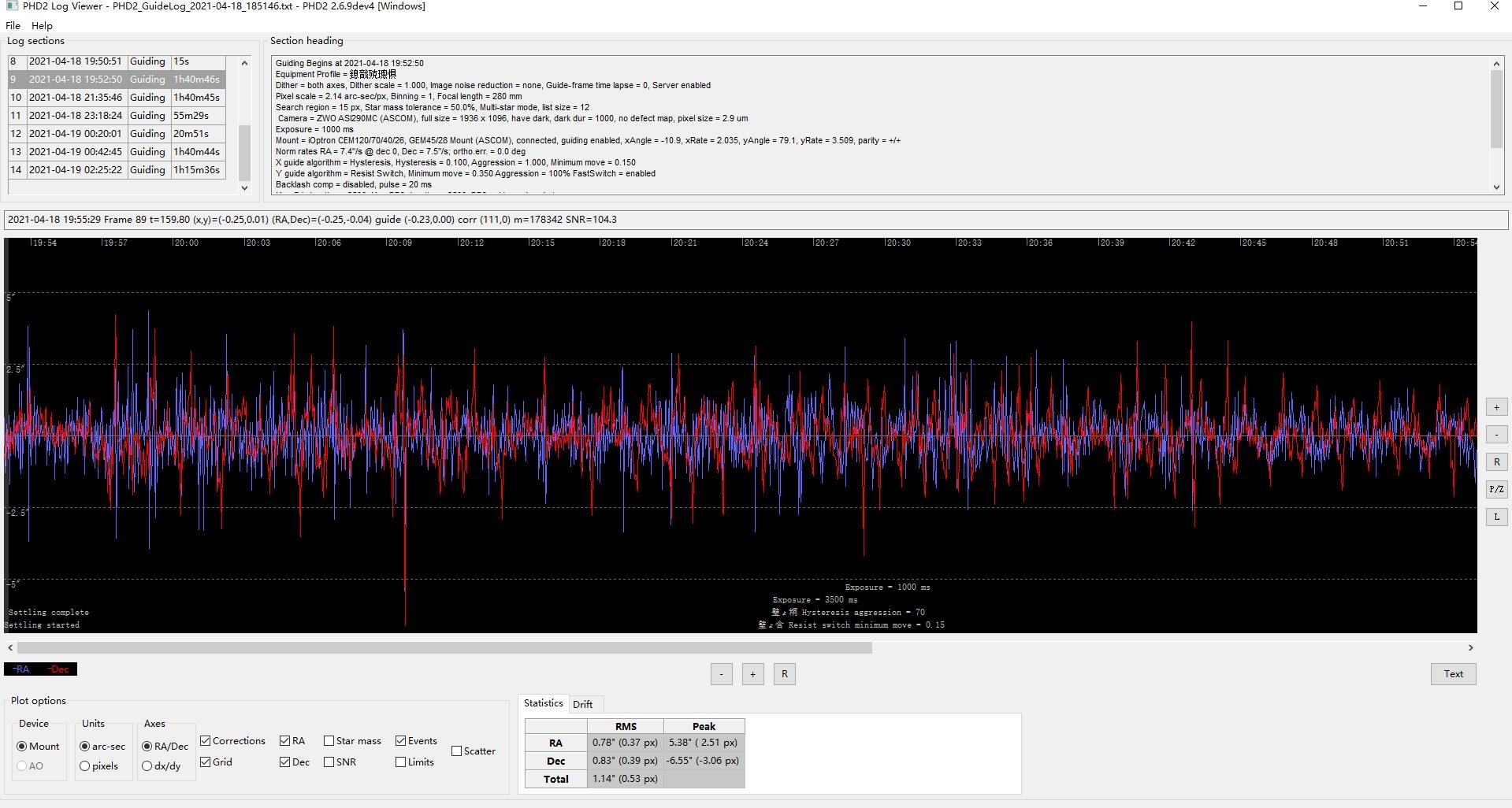Click the L lock button beside the graph
This screenshot has width=1512, height=808.
coord(1496,517)
